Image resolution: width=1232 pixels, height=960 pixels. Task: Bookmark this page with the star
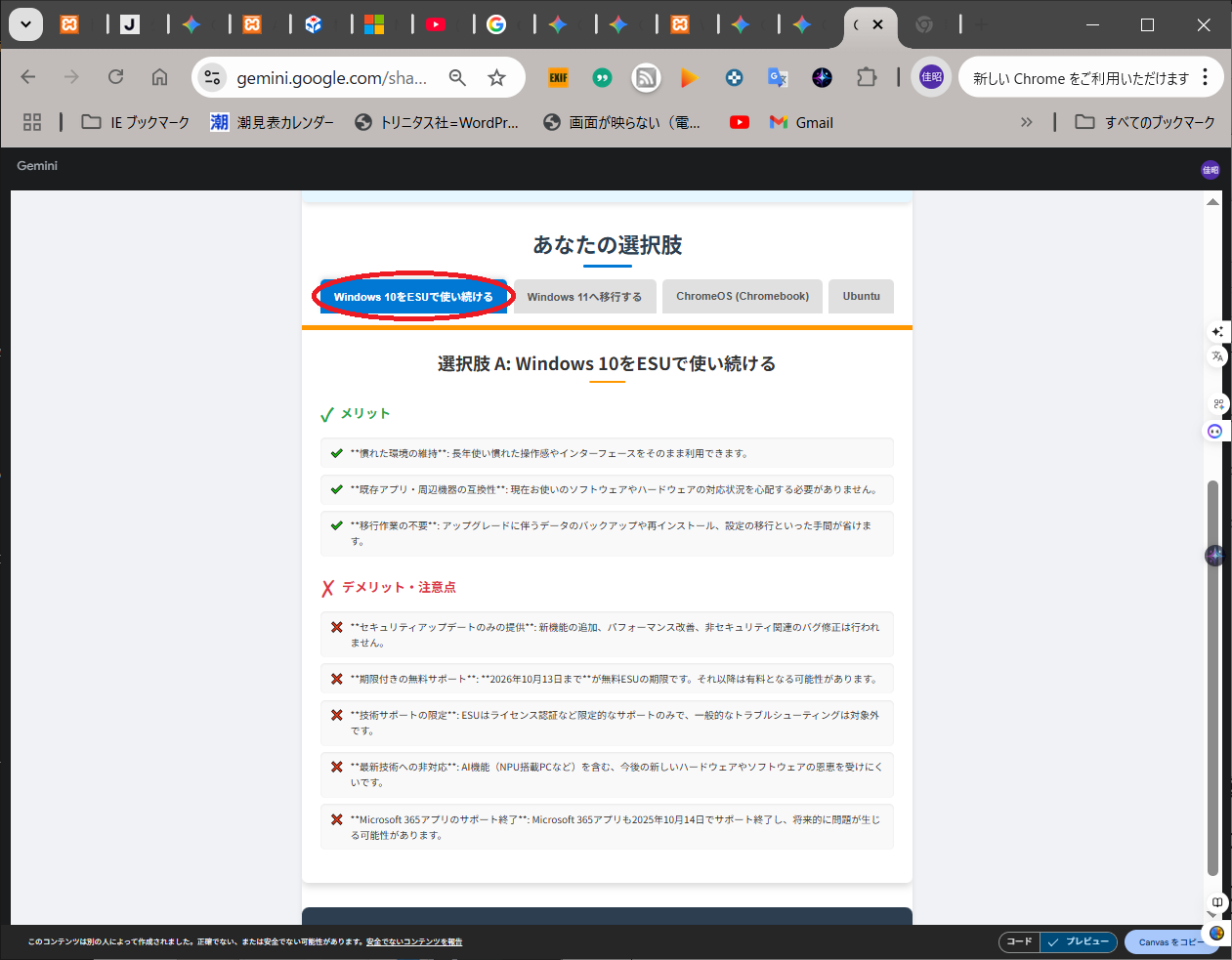497,77
